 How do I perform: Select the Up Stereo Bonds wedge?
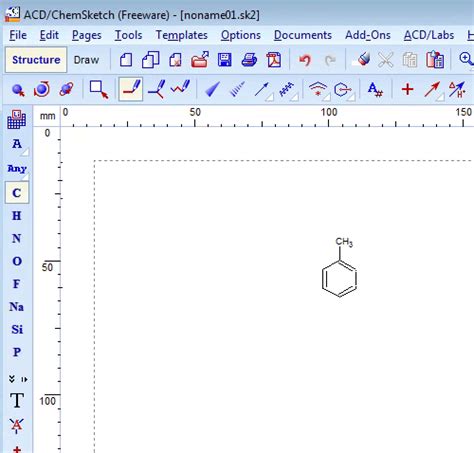pyautogui.click(x=212, y=89)
